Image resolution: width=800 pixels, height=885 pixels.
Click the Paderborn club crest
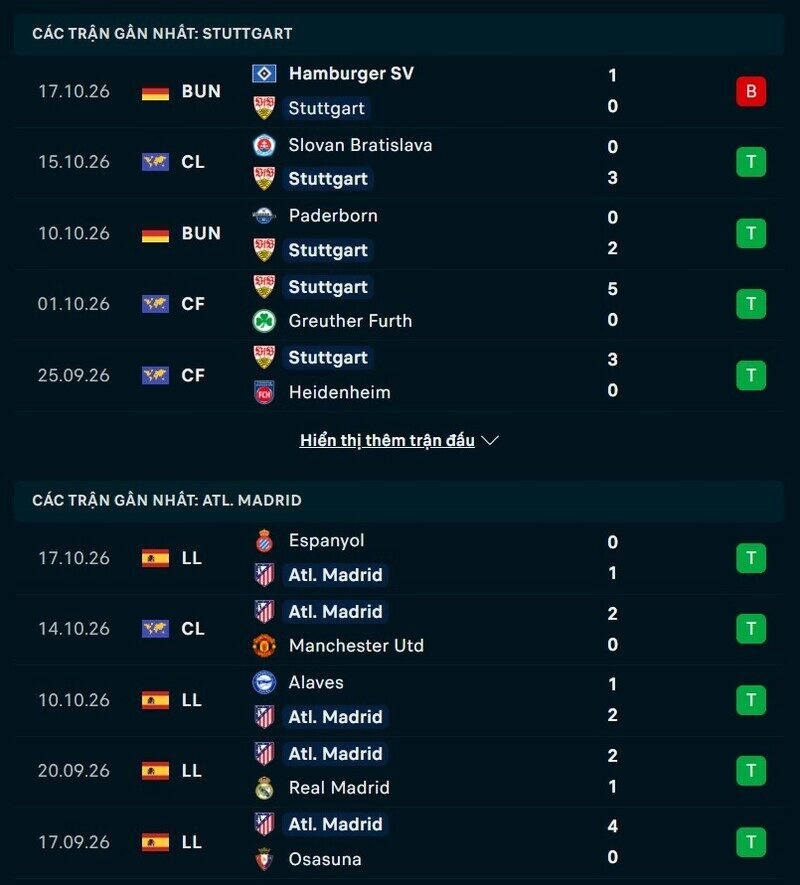[264, 216]
